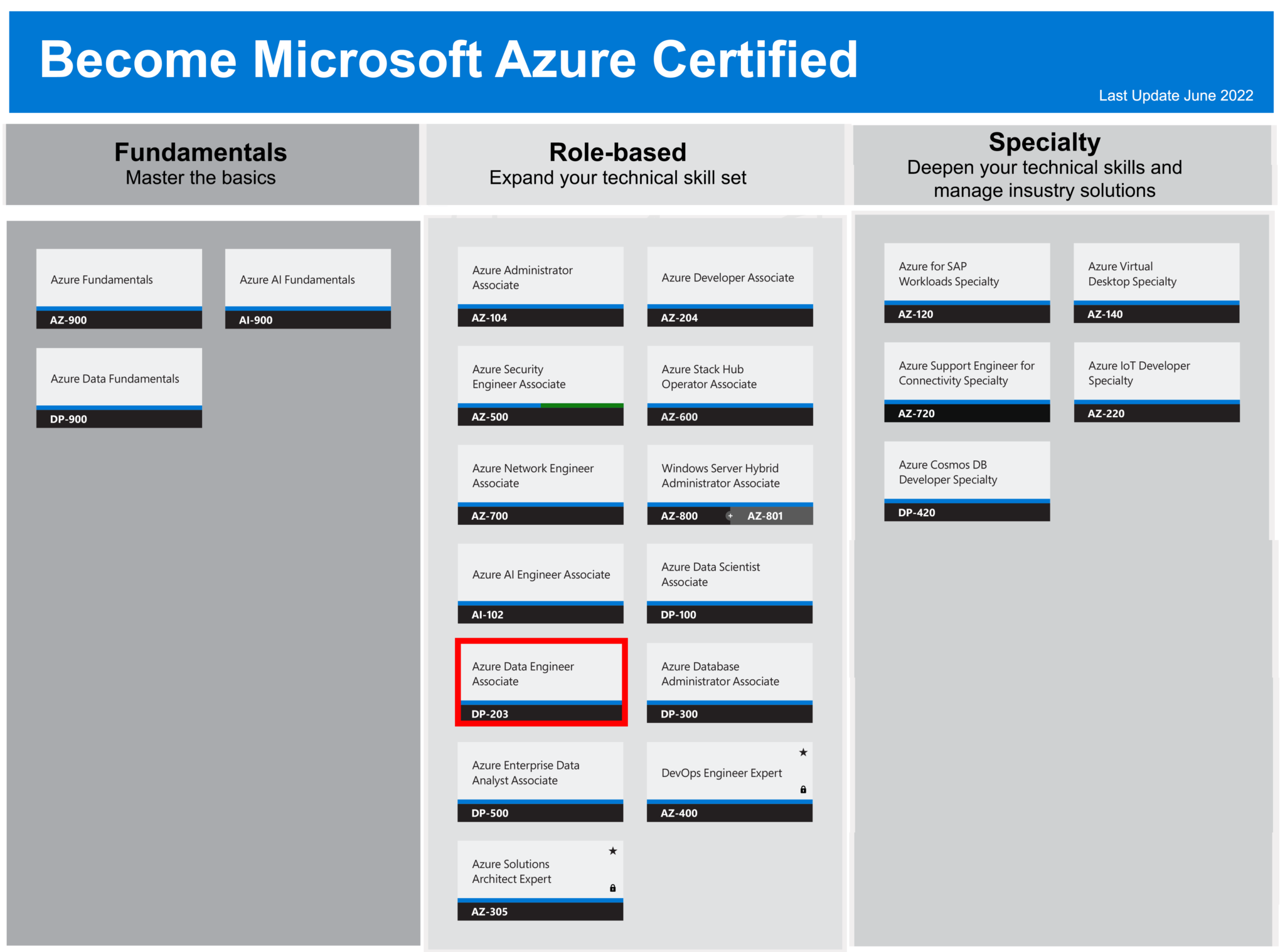1285x952 pixels.
Task: Select the DevOps Engineer Expert title
Action: pos(722,773)
